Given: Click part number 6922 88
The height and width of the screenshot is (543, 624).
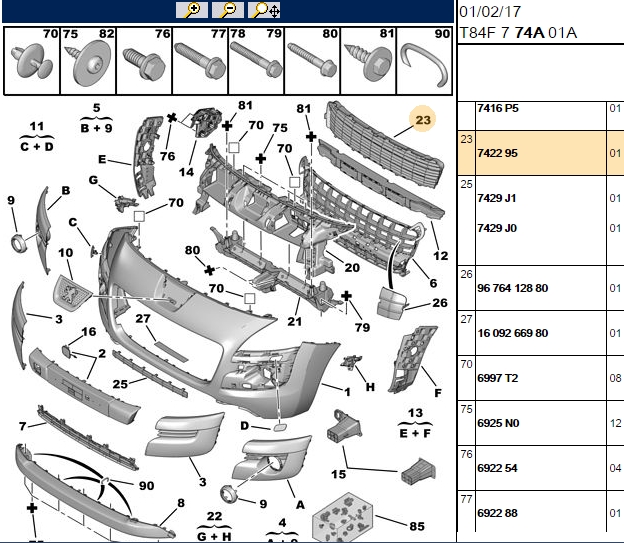Looking at the screenshot, I should 497,513.
